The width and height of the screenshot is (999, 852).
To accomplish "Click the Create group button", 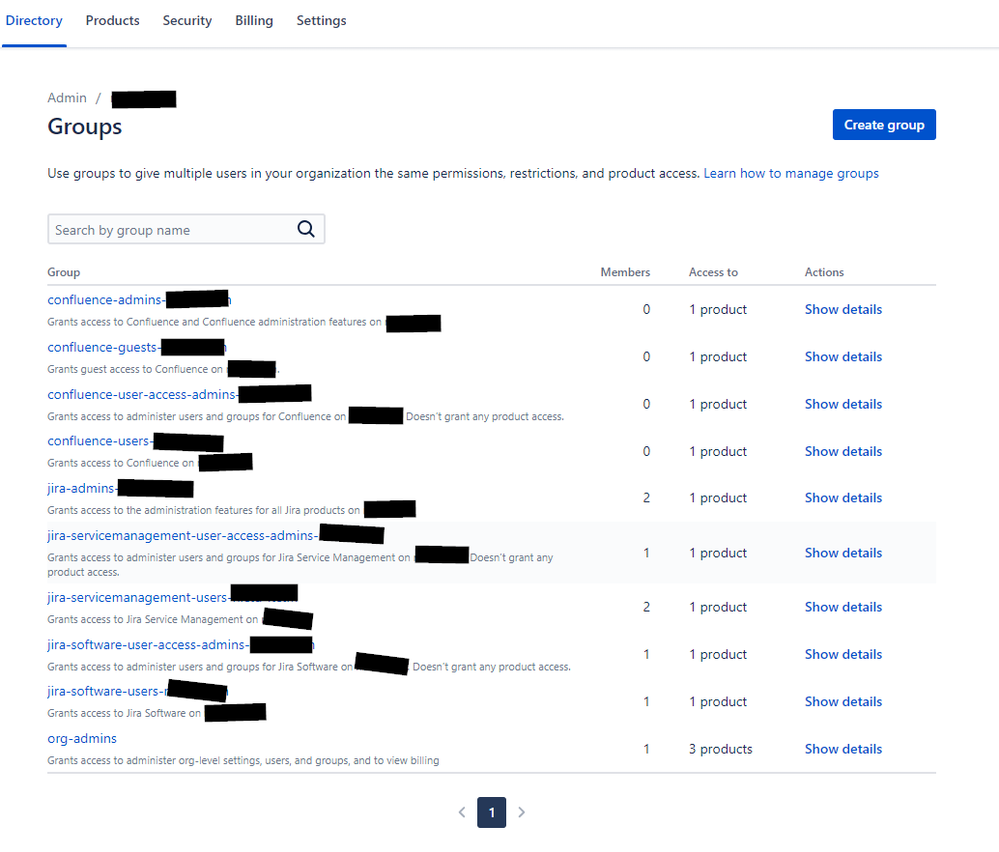I will [x=883, y=125].
